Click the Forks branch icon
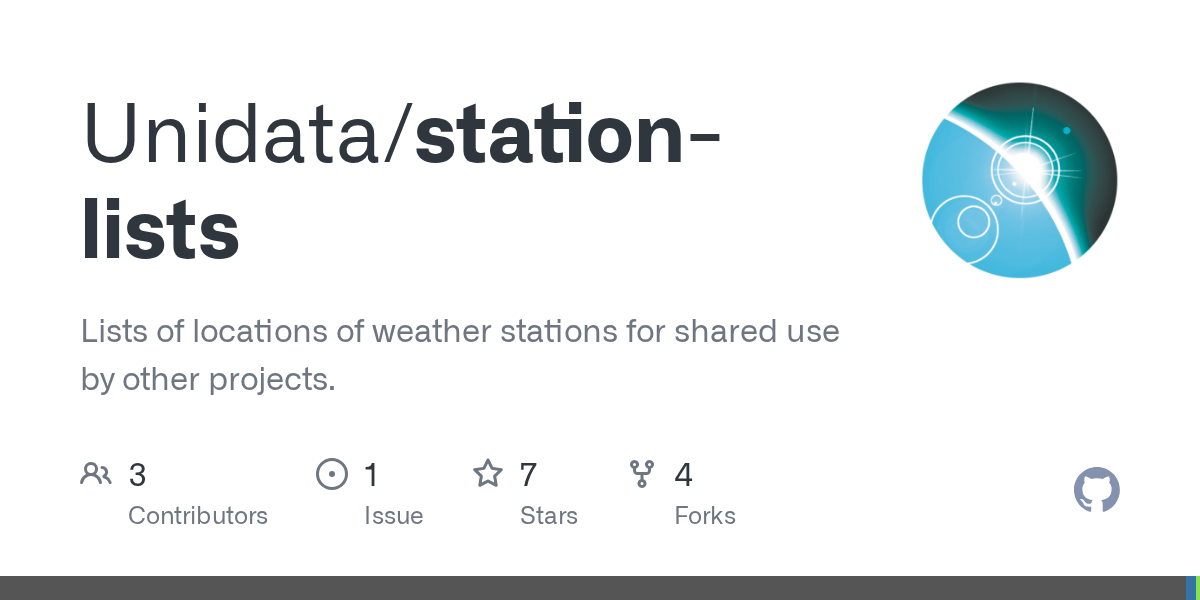Viewport: 1200px width, 600px height. [642, 474]
